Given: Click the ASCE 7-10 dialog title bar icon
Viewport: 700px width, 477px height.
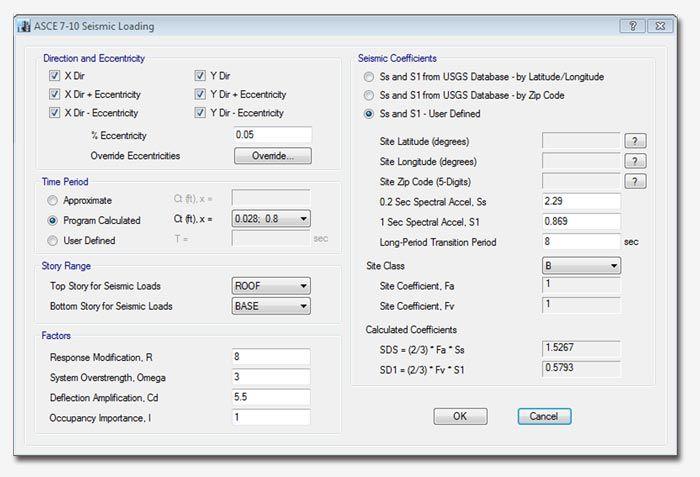Looking at the screenshot, I should 24,26.
